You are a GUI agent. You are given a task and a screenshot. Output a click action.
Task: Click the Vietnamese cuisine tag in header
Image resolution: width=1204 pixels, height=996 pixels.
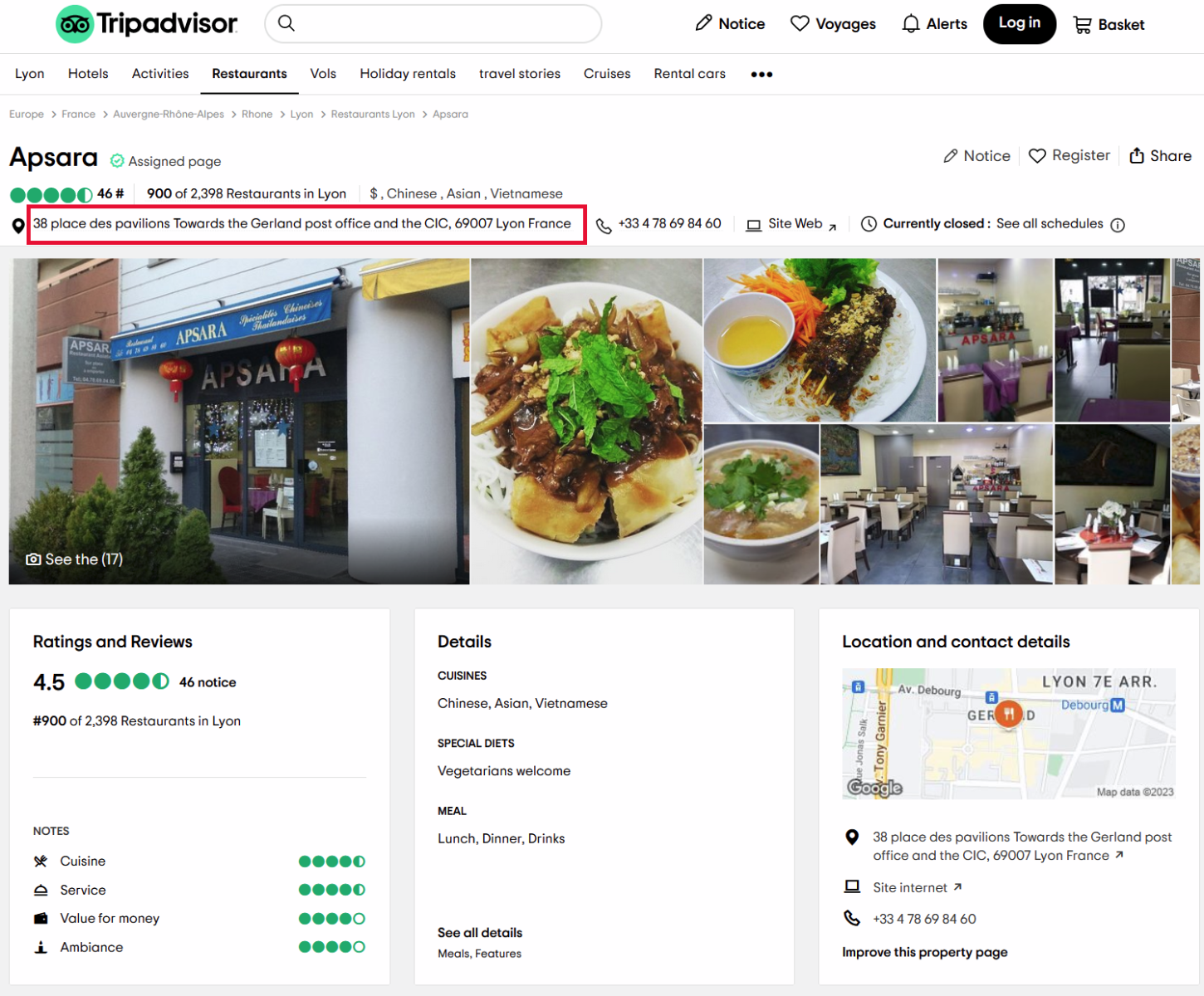click(x=526, y=193)
